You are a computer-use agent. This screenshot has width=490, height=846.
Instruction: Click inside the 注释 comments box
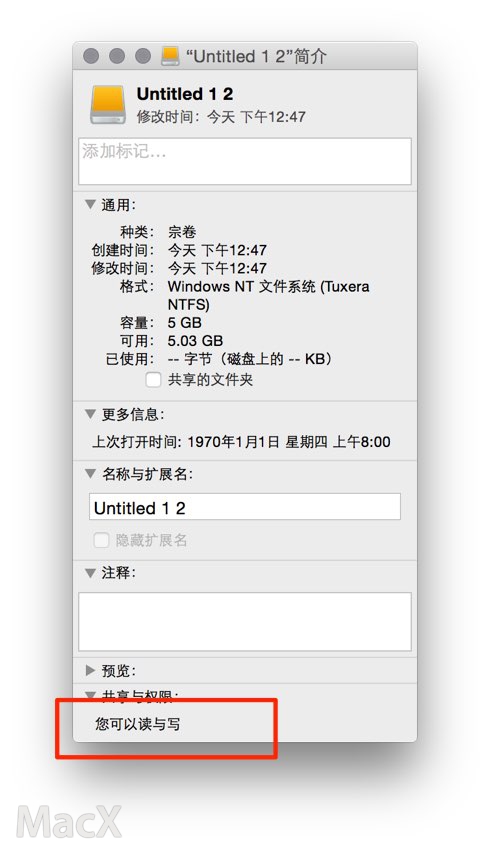[x=245, y=622]
